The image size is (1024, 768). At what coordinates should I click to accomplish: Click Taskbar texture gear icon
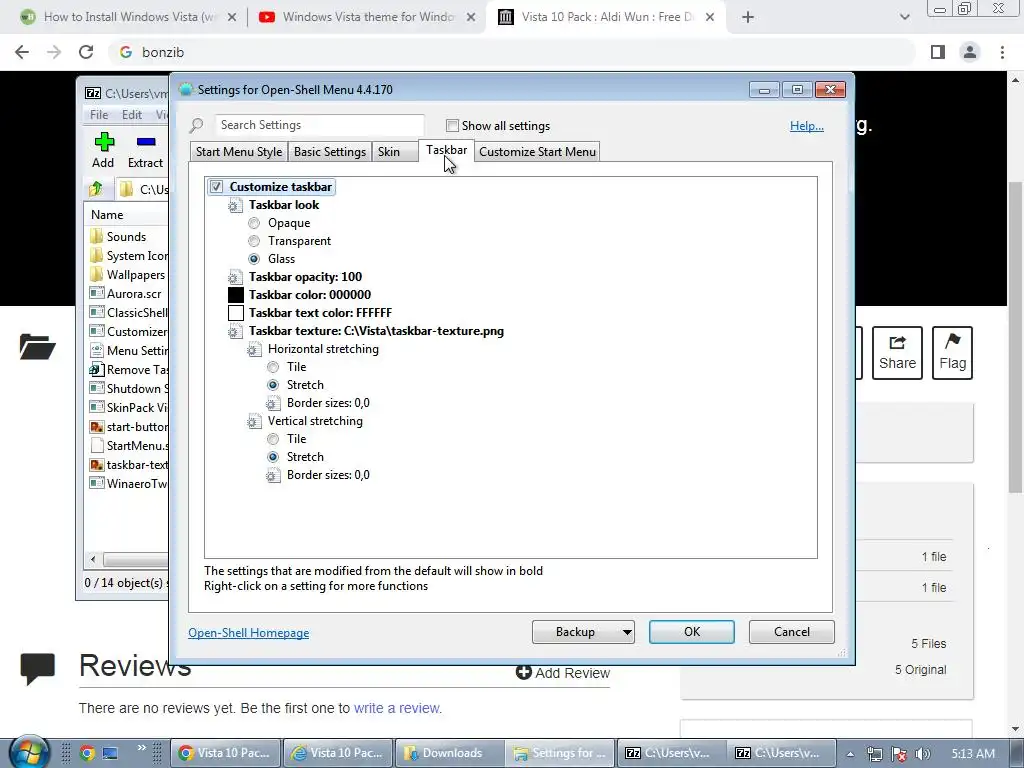(x=235, y=332)
